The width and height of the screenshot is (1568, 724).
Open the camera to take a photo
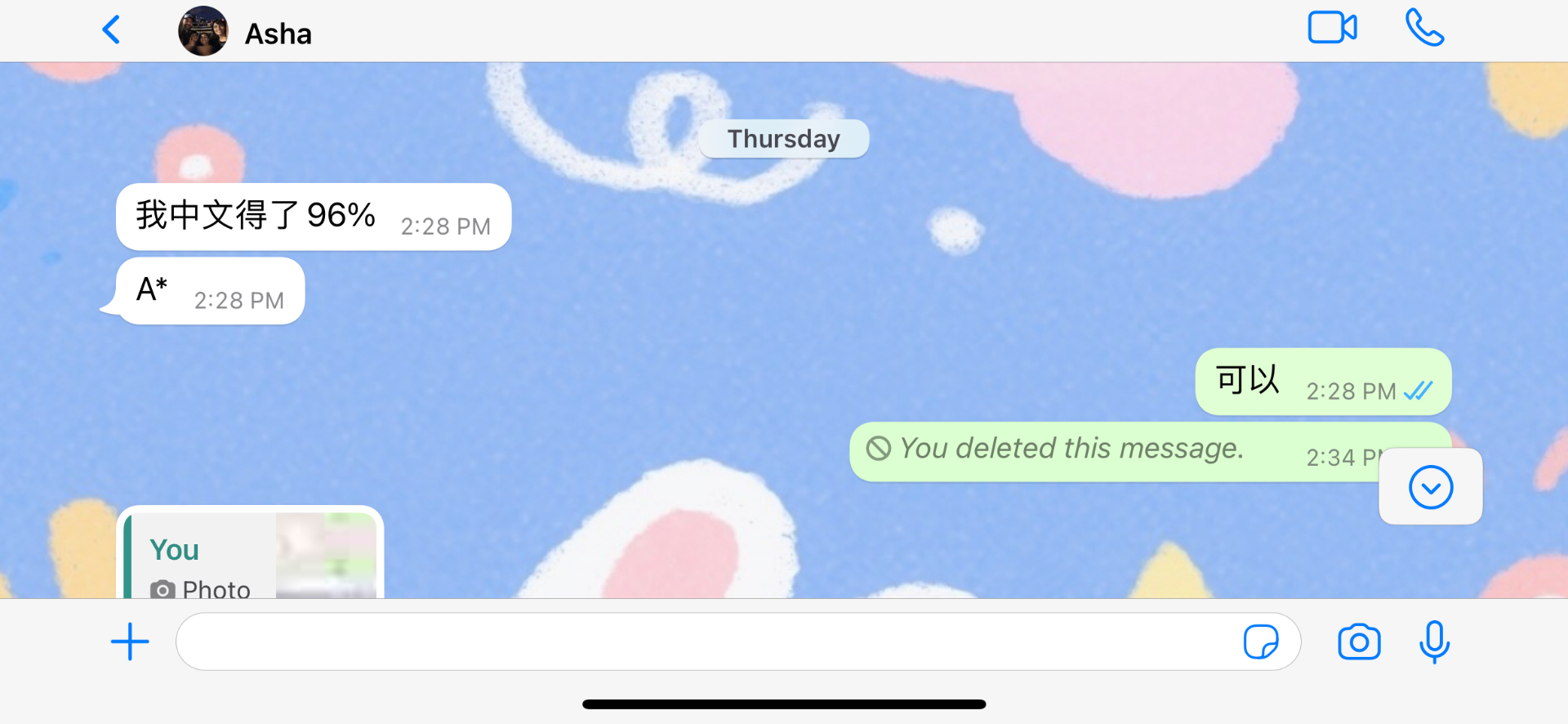pos(1359,641)
